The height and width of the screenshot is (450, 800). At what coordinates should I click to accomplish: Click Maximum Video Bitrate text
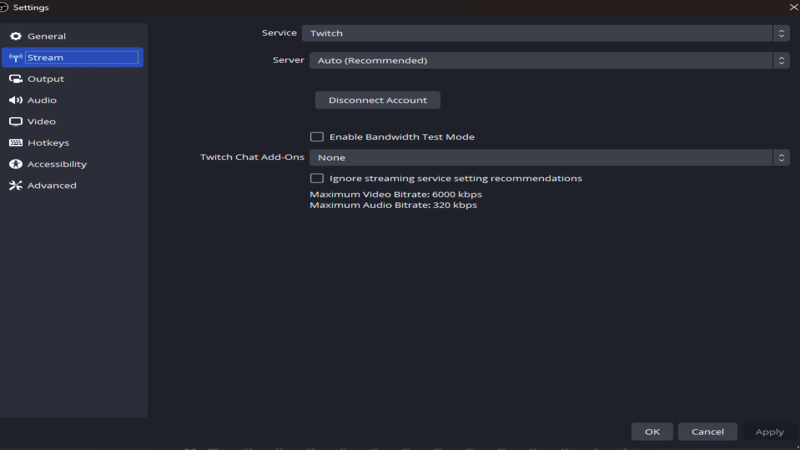coord(395,194)
